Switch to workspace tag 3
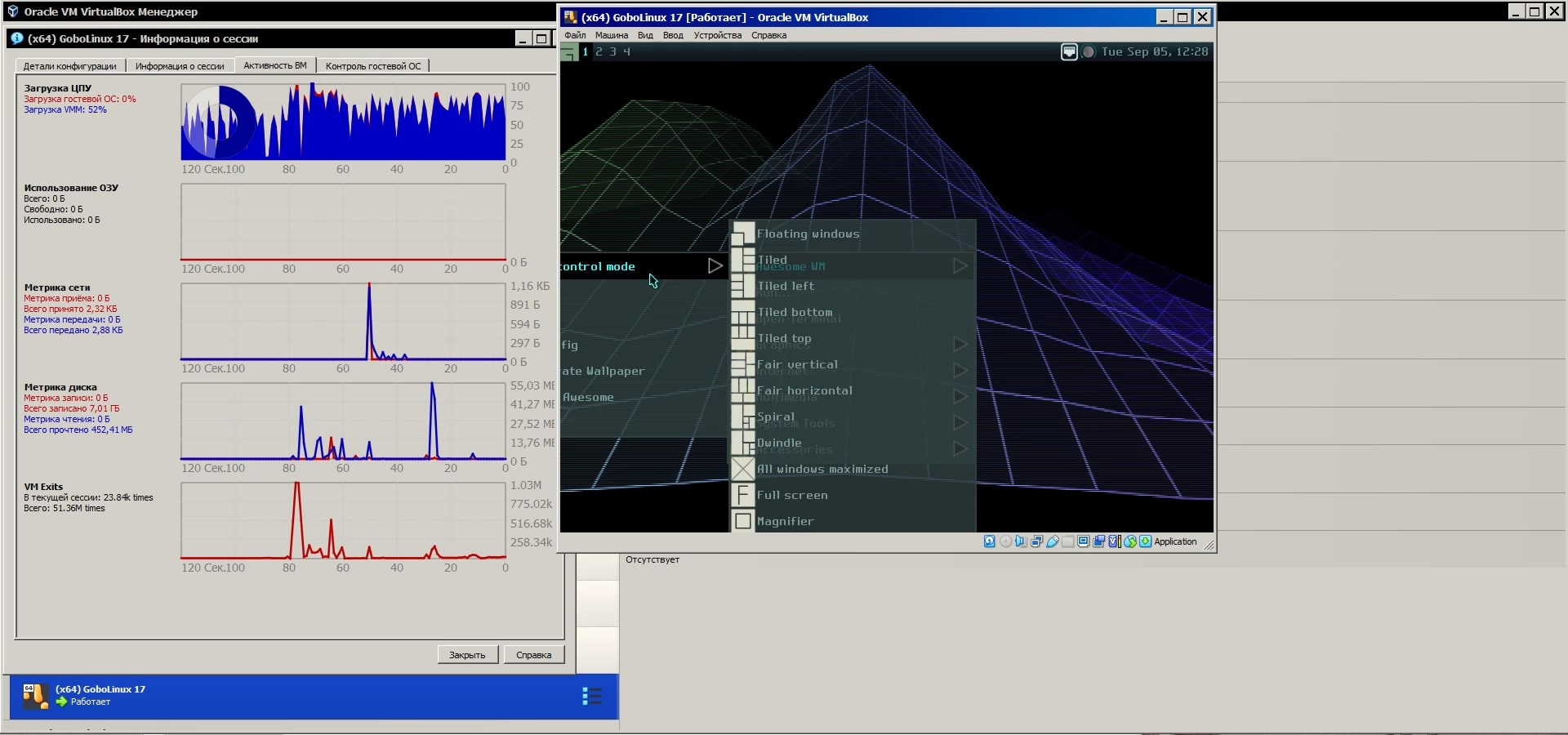This screenshot has width=1568, height=735. [612, 52]
